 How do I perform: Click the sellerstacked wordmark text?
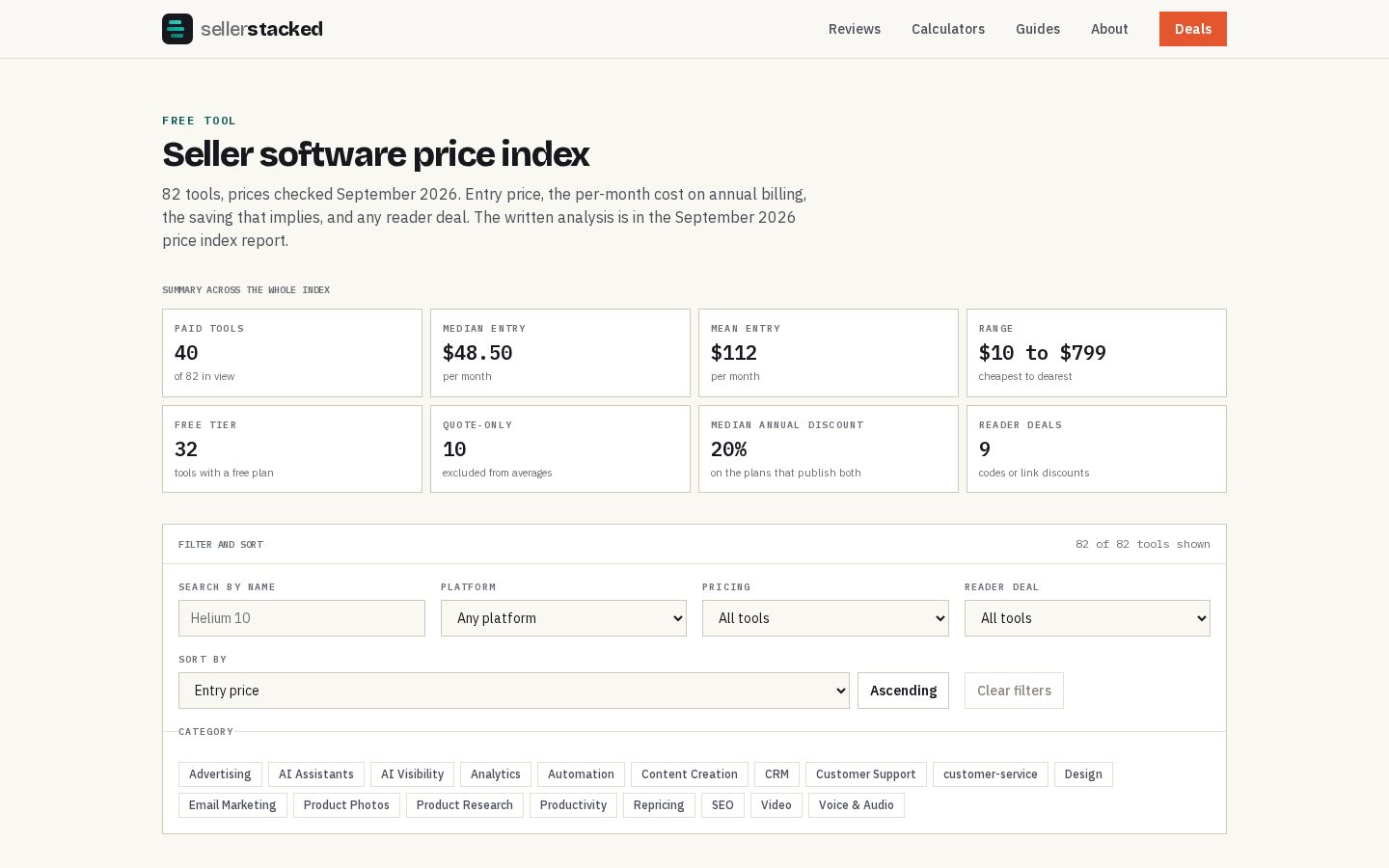click(x=261, y=29)
